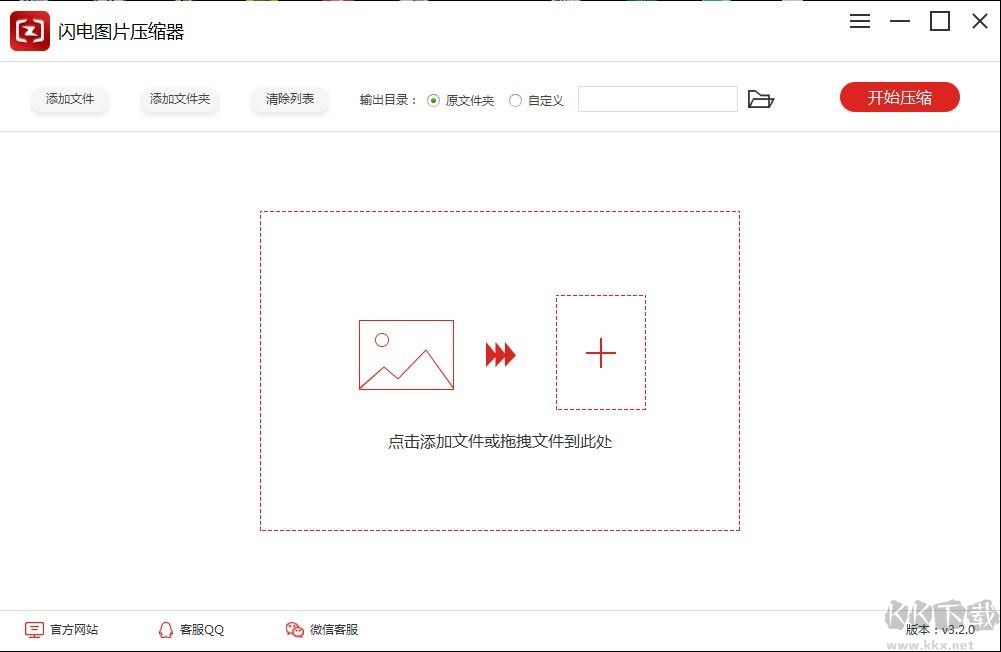Select the 原文件夹 output option
Image resolution: width=1001 pixels, height=652 pixels.
pos(434,100)
